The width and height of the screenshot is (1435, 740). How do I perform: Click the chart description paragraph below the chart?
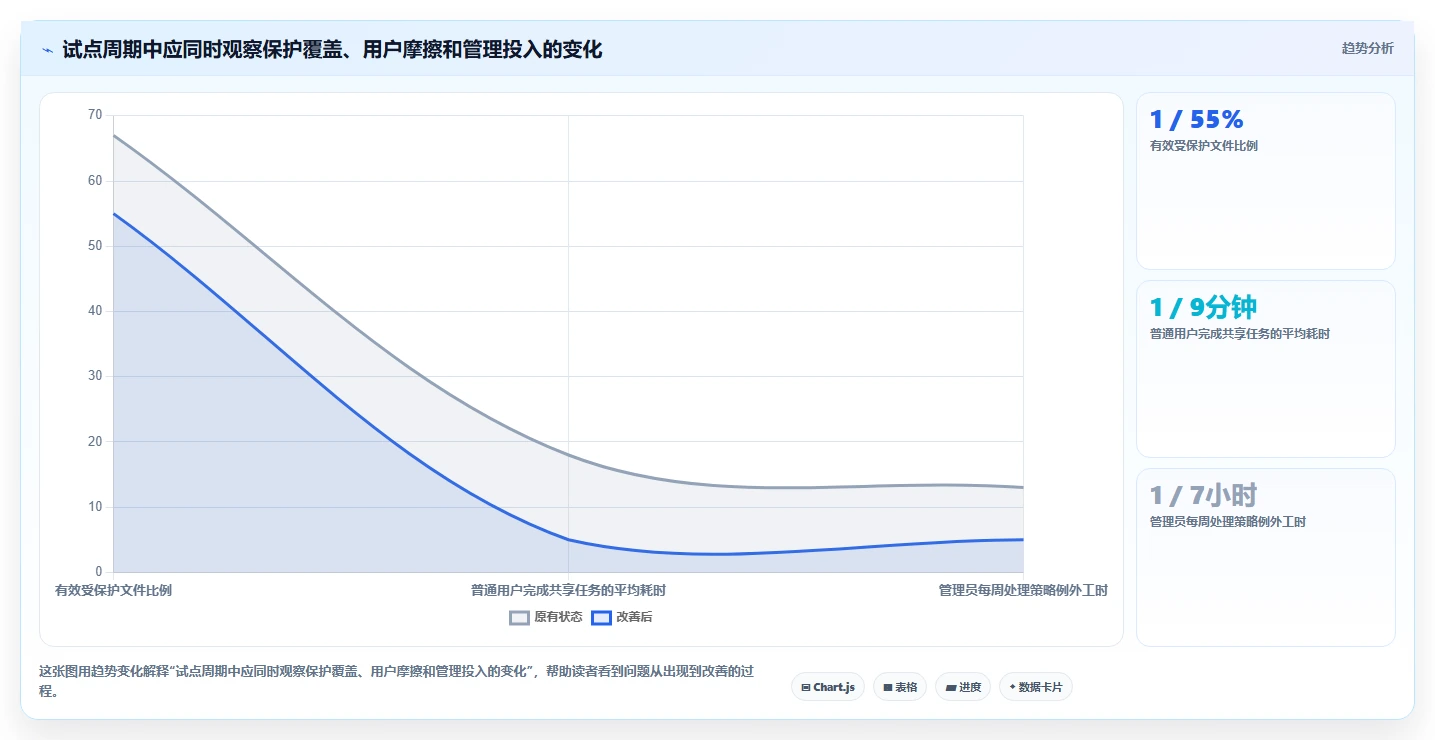tap(395, 681)
